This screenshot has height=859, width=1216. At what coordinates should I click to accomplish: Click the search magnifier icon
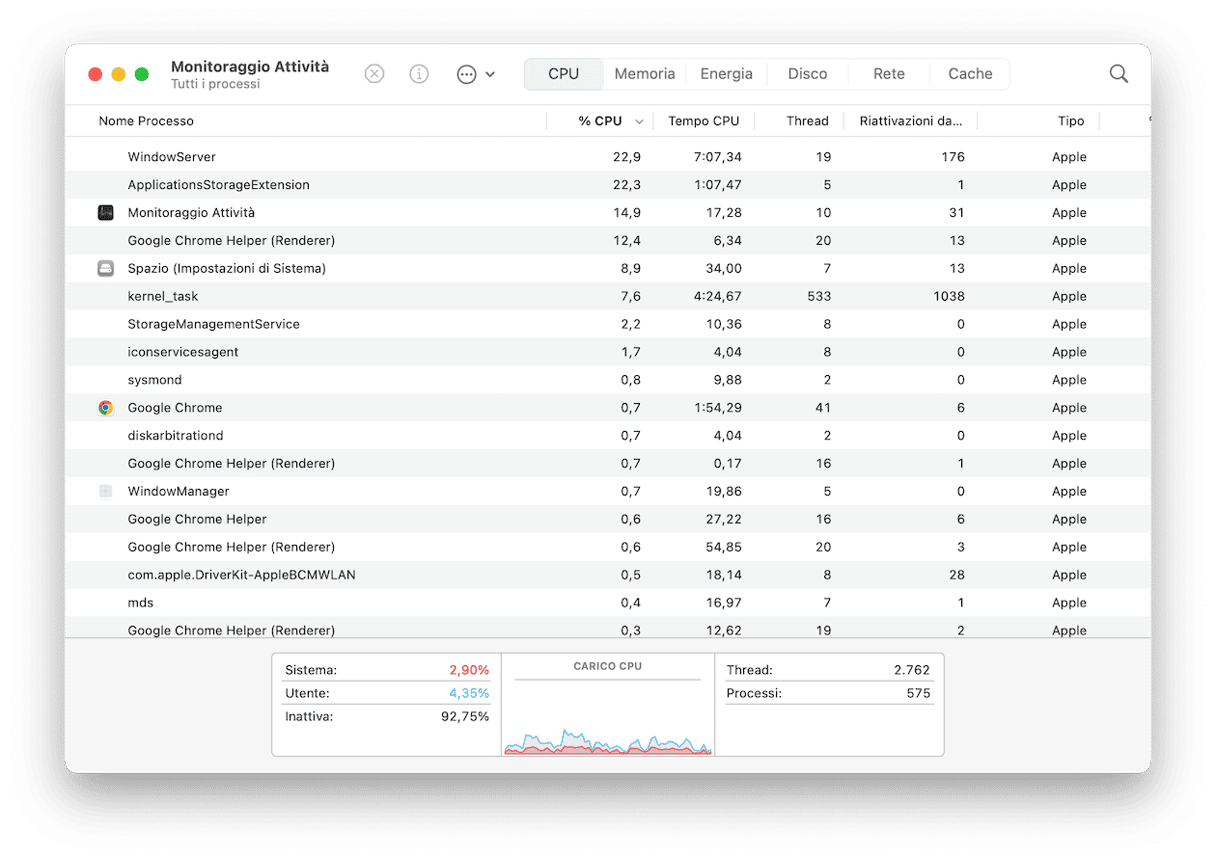point(1119,74)
